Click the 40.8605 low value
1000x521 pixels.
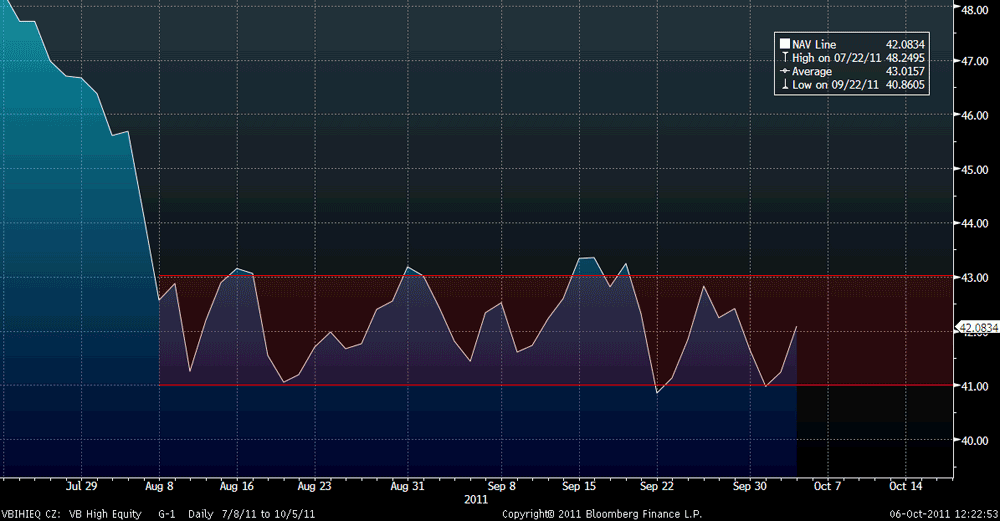coord(905,85)
